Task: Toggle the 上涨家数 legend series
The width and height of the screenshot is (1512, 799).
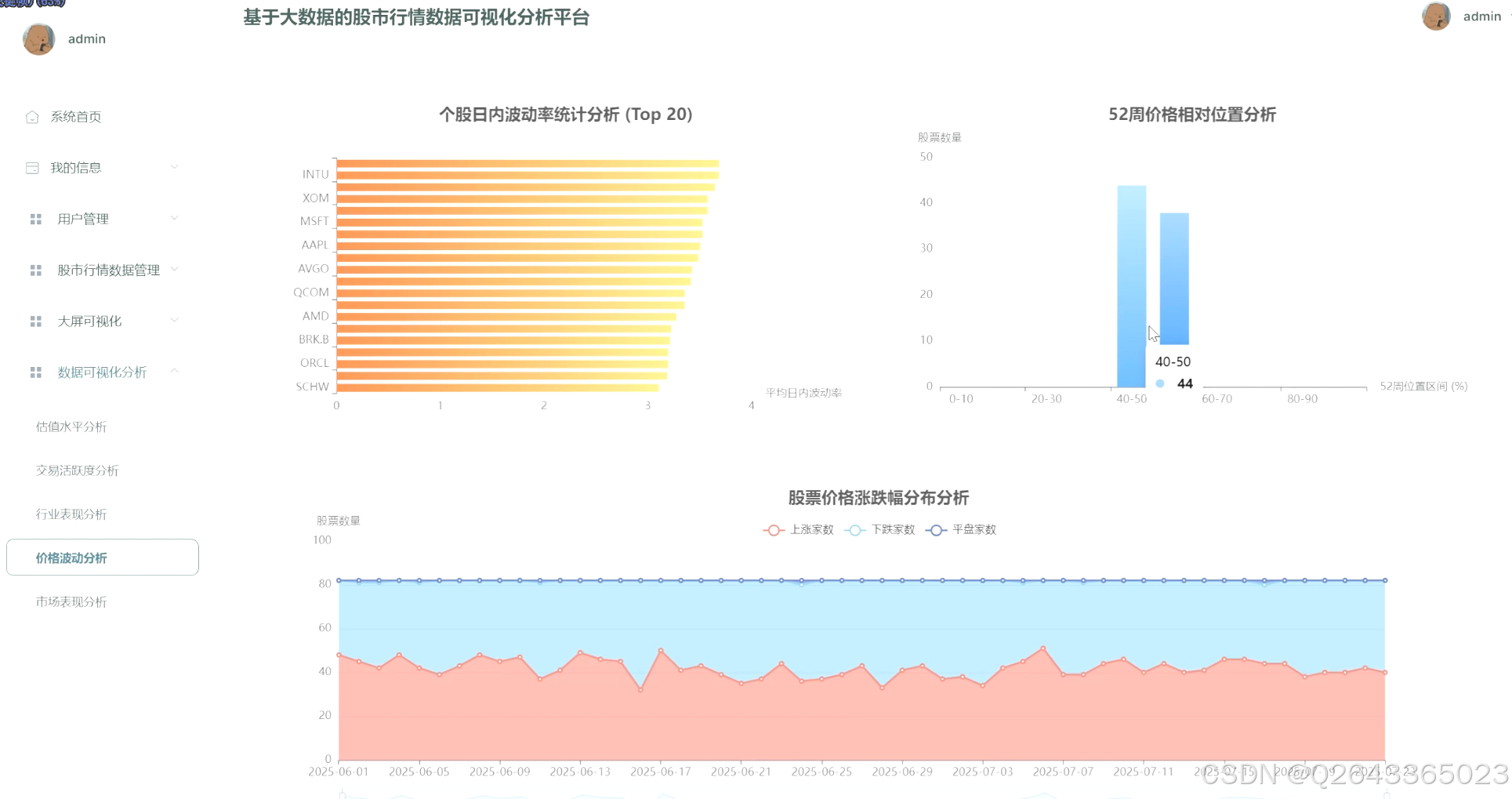Action: click(798, 530)
